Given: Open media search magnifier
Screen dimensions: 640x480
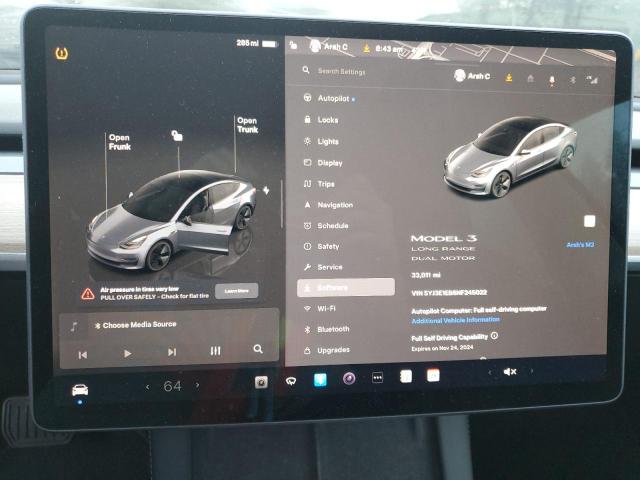Looking at the screenshot, I should tap(258, 349).
